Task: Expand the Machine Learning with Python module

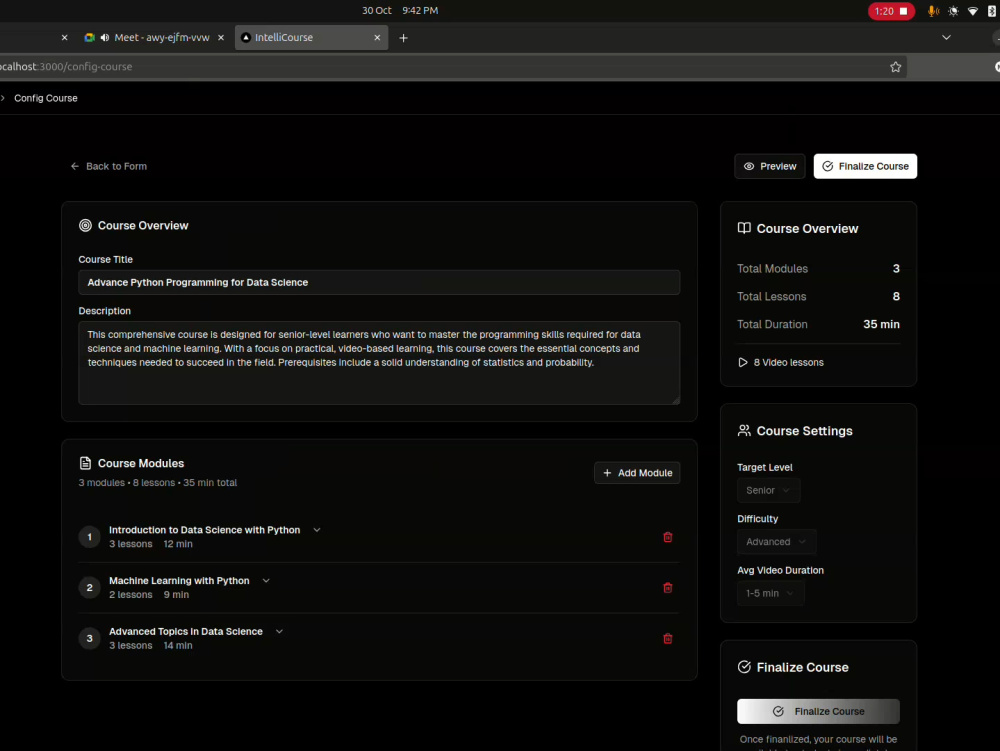Action: (x=266, y=581)
